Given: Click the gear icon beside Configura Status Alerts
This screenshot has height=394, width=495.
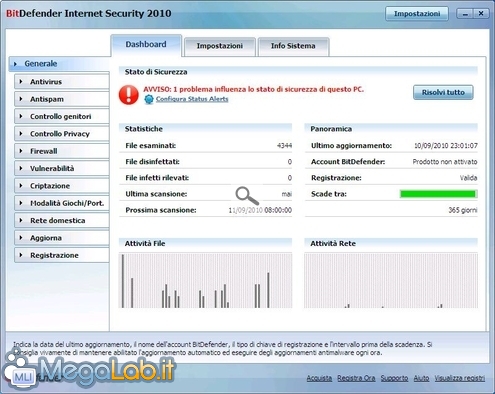Looking at the screenshot, I should click(x=149, y=99).
